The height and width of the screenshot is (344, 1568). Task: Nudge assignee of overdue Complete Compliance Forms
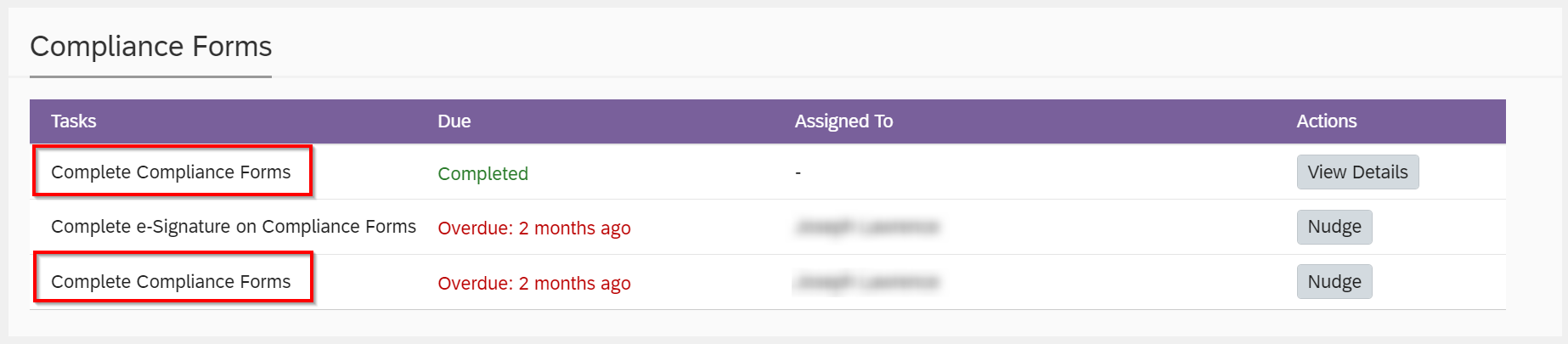tap(1334, 282)
